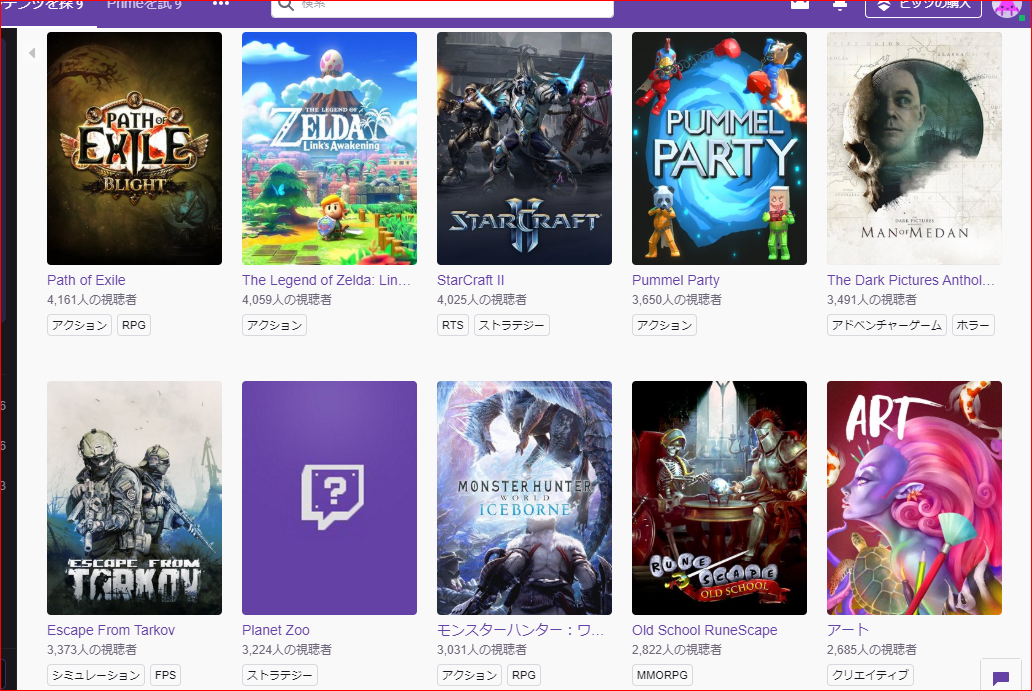The width and height of the screenshot is (1032, 691).
Task: Select the FPS tag under Escape From Tarkov
Action: pyautogui.click(x=166, y=675)
